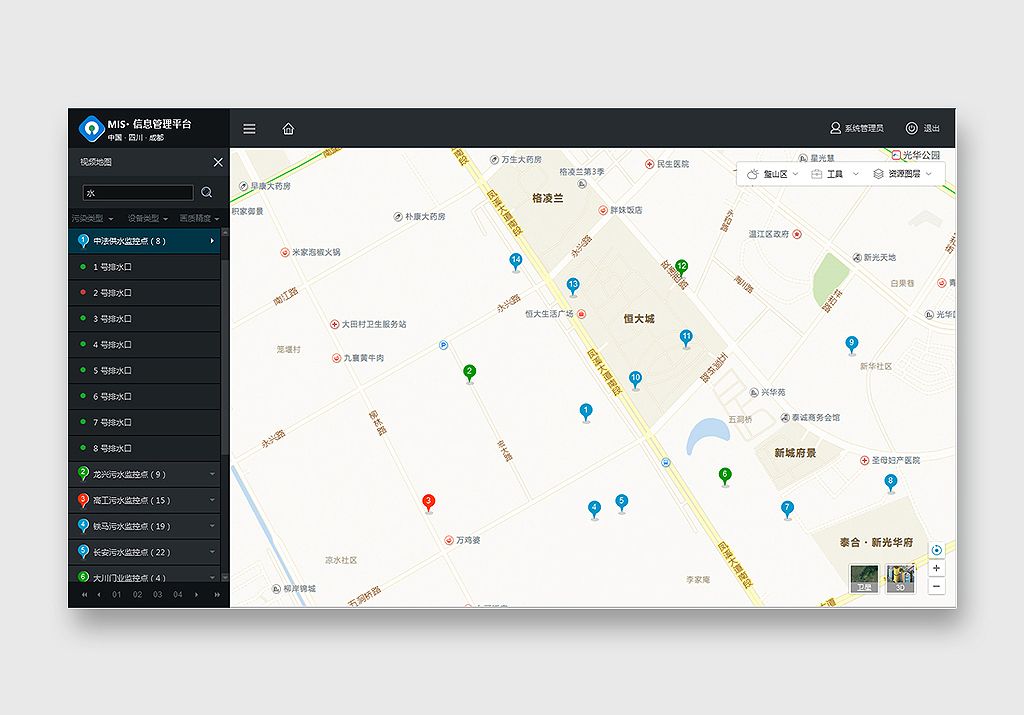Select 2 号排水口 with red status
1024x715 pixels.
(x=144, y=293)
